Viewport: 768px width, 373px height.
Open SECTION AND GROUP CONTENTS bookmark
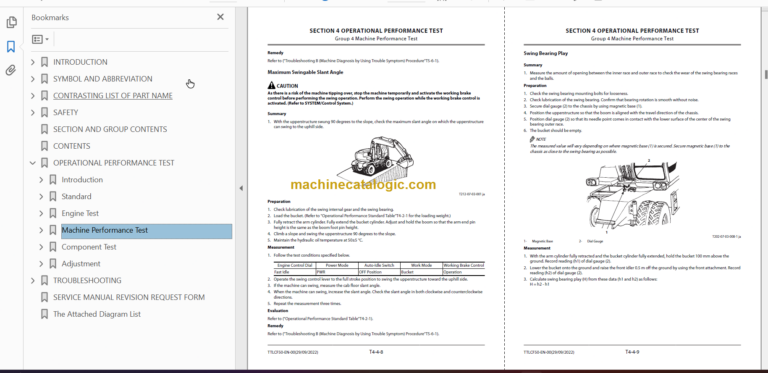[110, 129]
